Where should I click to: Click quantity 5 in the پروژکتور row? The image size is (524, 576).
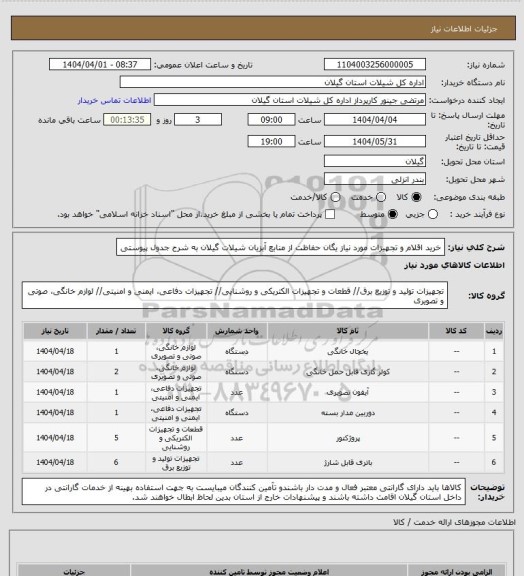click(116, 438)
